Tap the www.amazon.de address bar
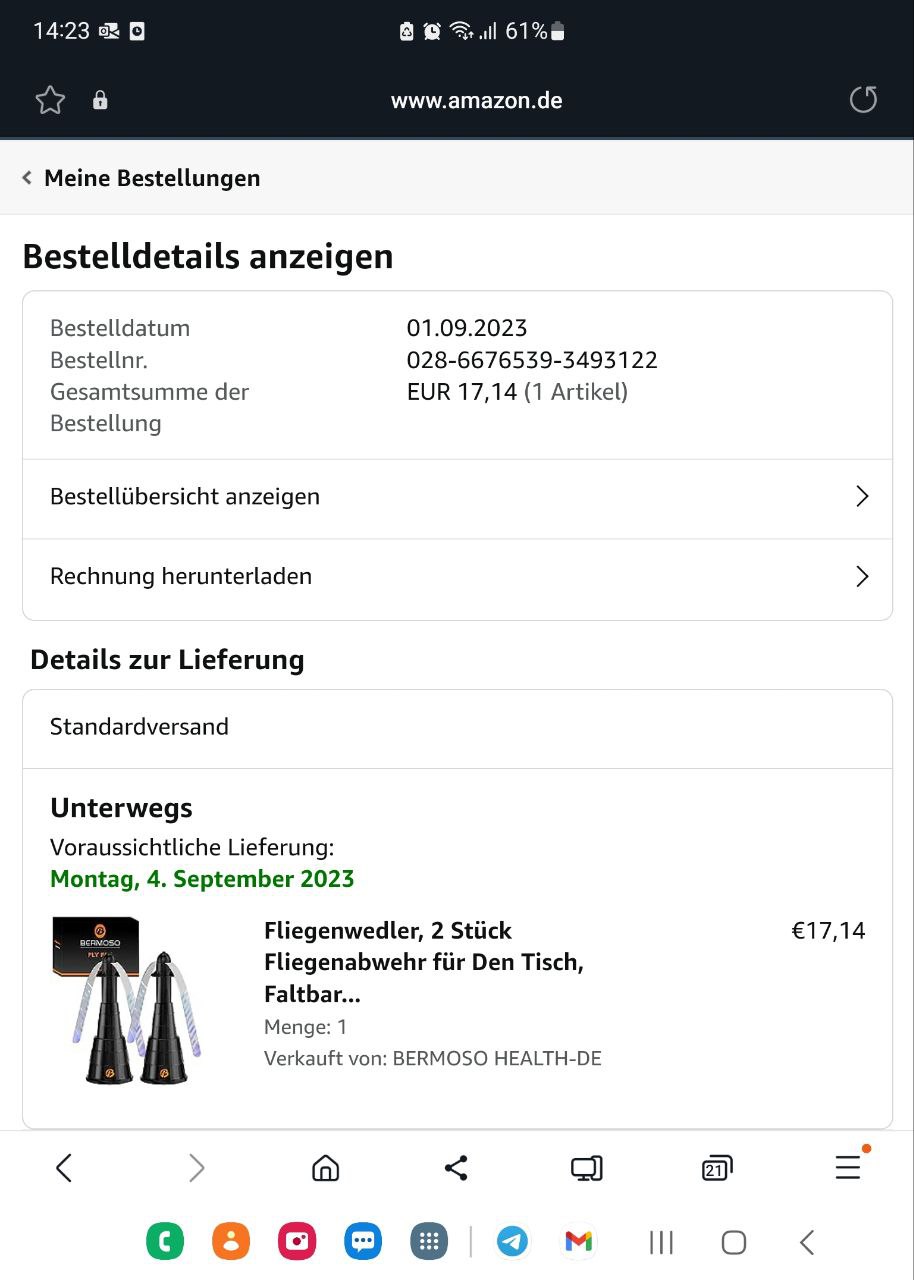The image size is (914, 1280). pos(476,100)
